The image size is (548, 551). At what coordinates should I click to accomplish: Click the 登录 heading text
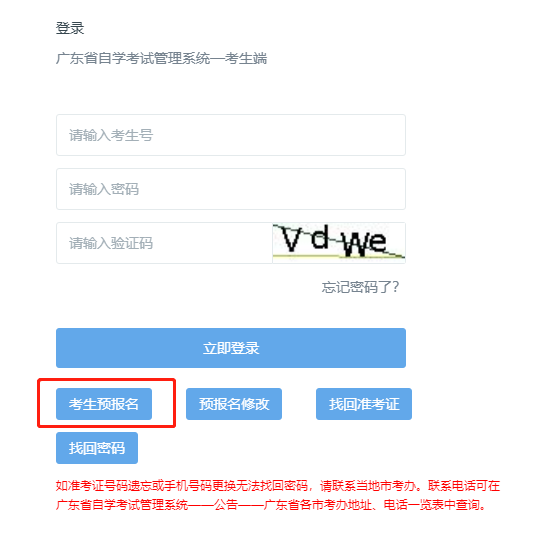(x=70, y=28)
